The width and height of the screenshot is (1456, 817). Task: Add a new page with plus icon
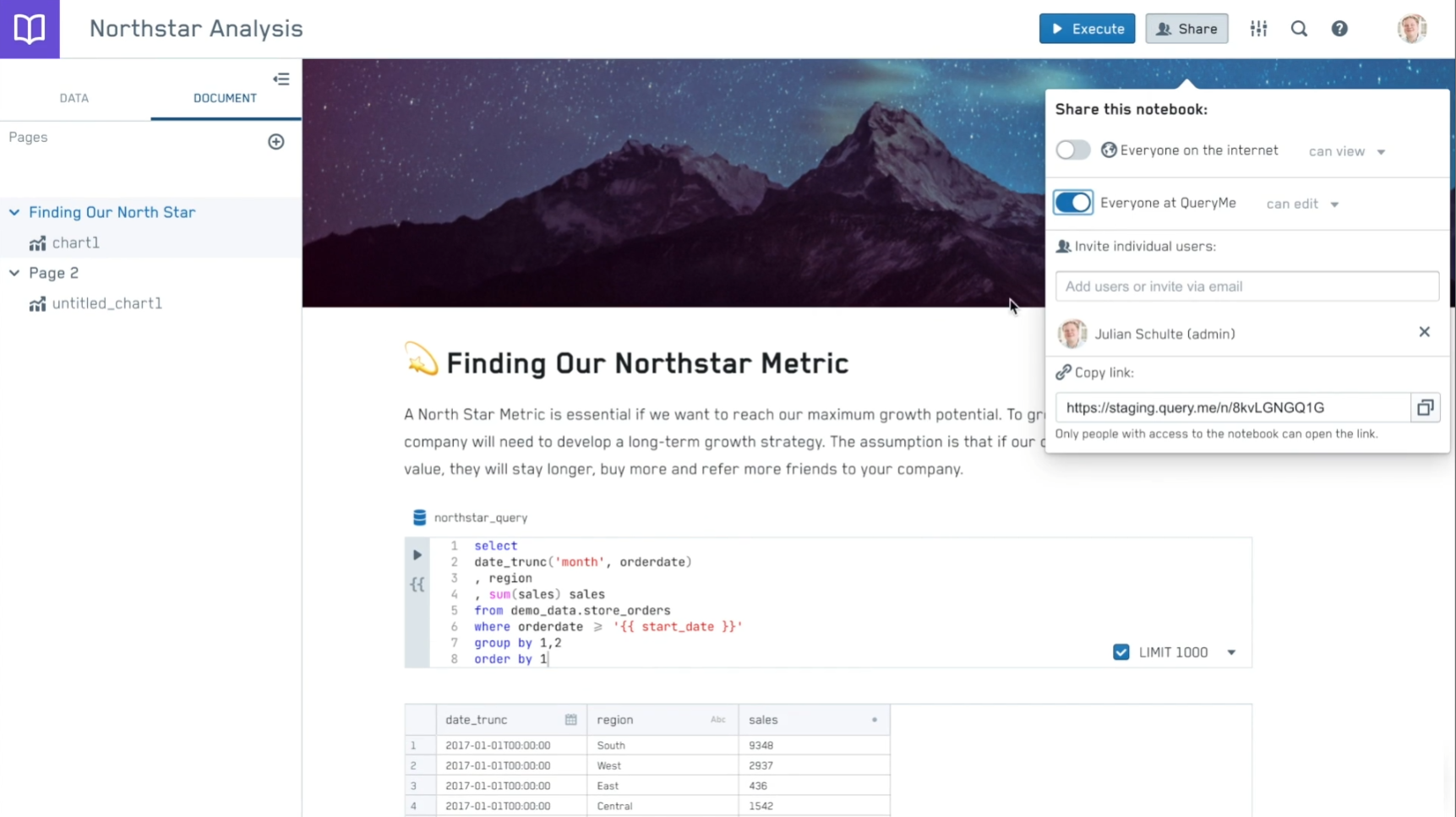pos(276,142)
